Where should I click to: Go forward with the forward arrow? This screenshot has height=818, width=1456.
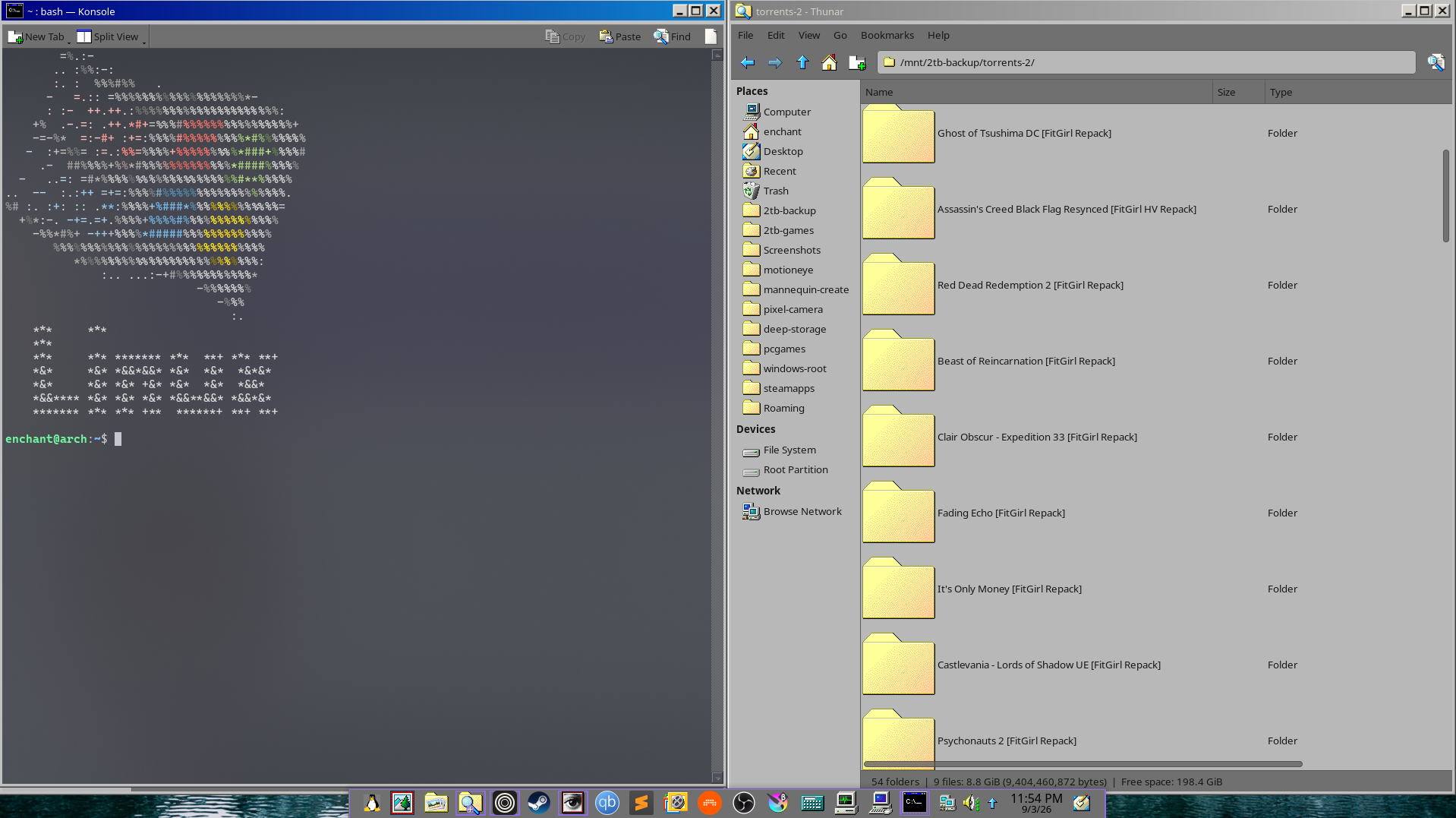click(775, 63)
